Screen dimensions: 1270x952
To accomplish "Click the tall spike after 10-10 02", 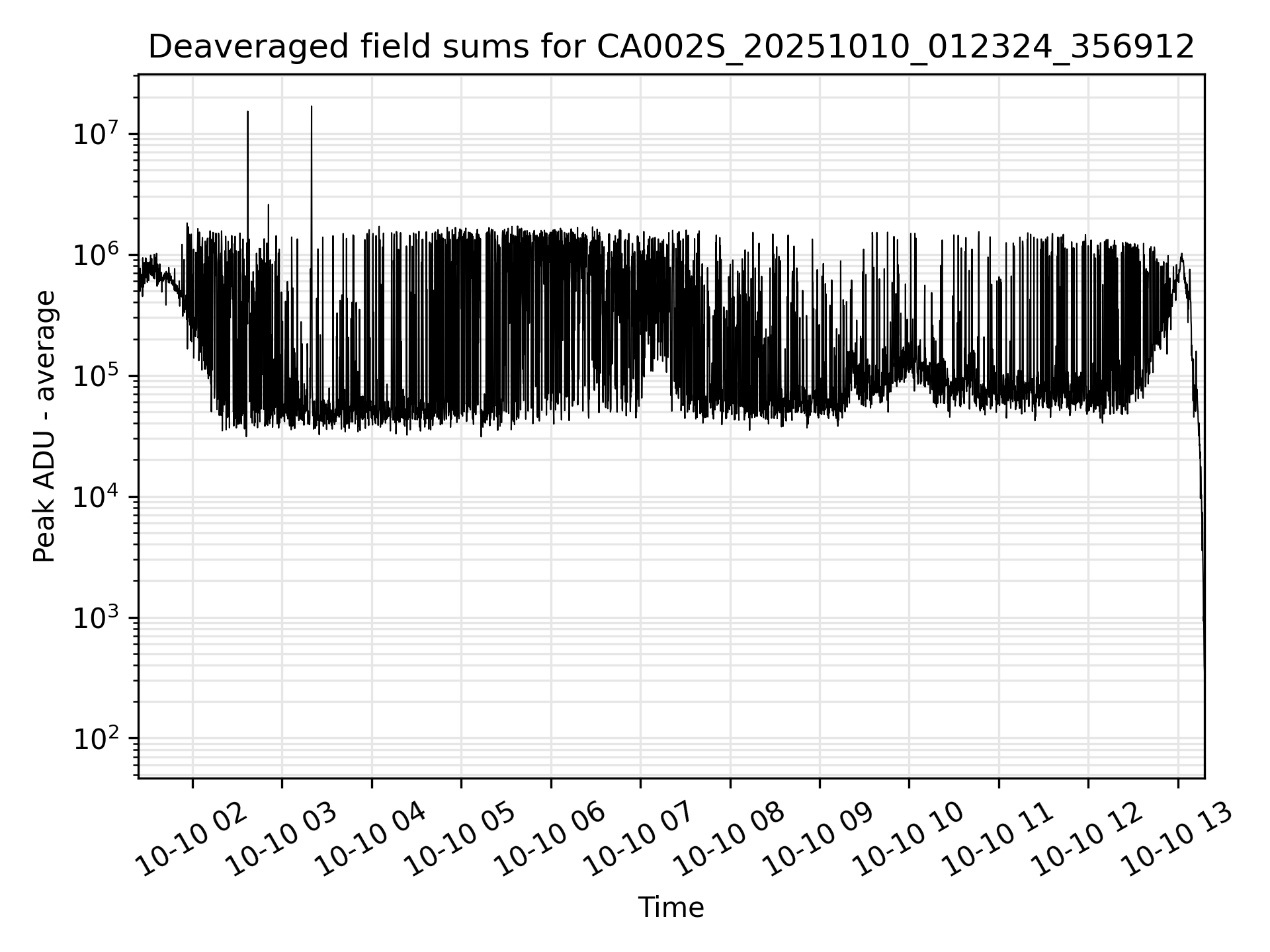I will (248, 165).
